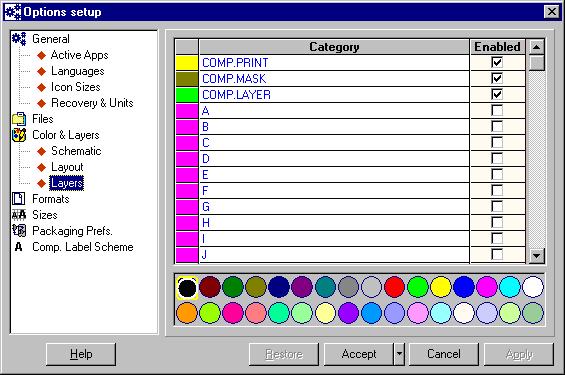The image size is (565, 375).
Task: Click the olive color cell of COMP.MASK
Action: [x=187, y=79]
